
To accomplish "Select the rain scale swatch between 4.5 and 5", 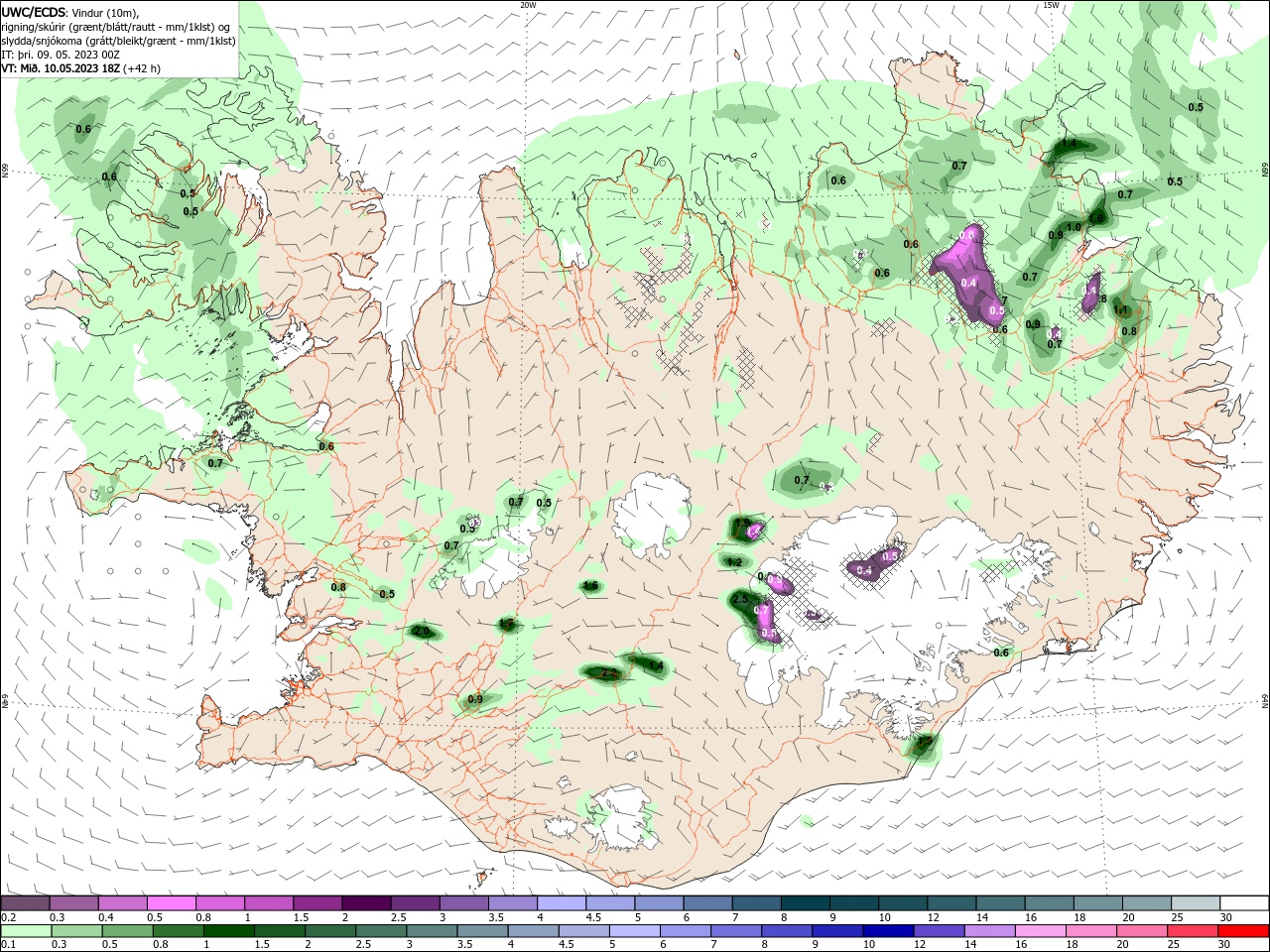I will point(583,930).
